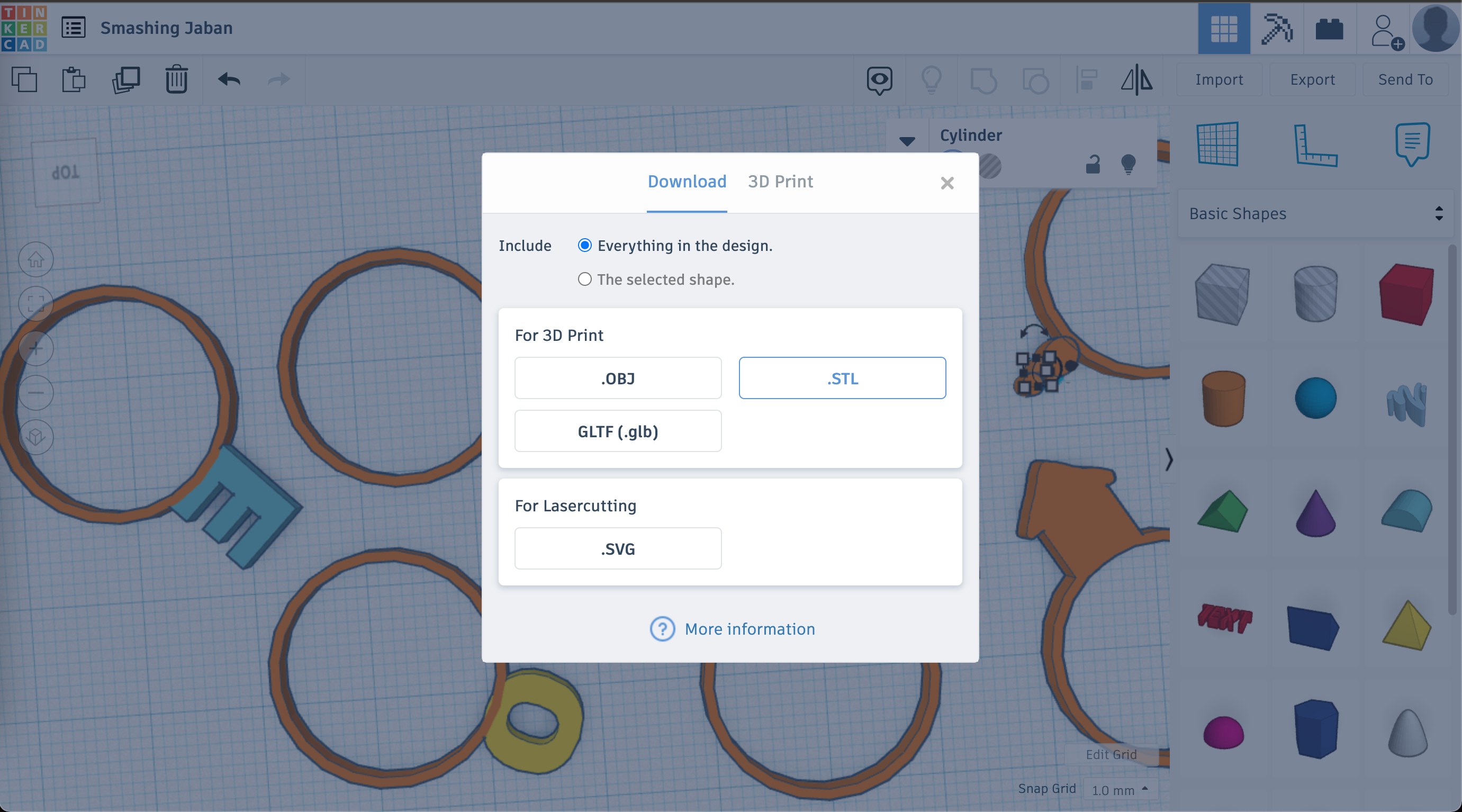
Task: Select the Mirror tool icon
Action: (1137, 79)
